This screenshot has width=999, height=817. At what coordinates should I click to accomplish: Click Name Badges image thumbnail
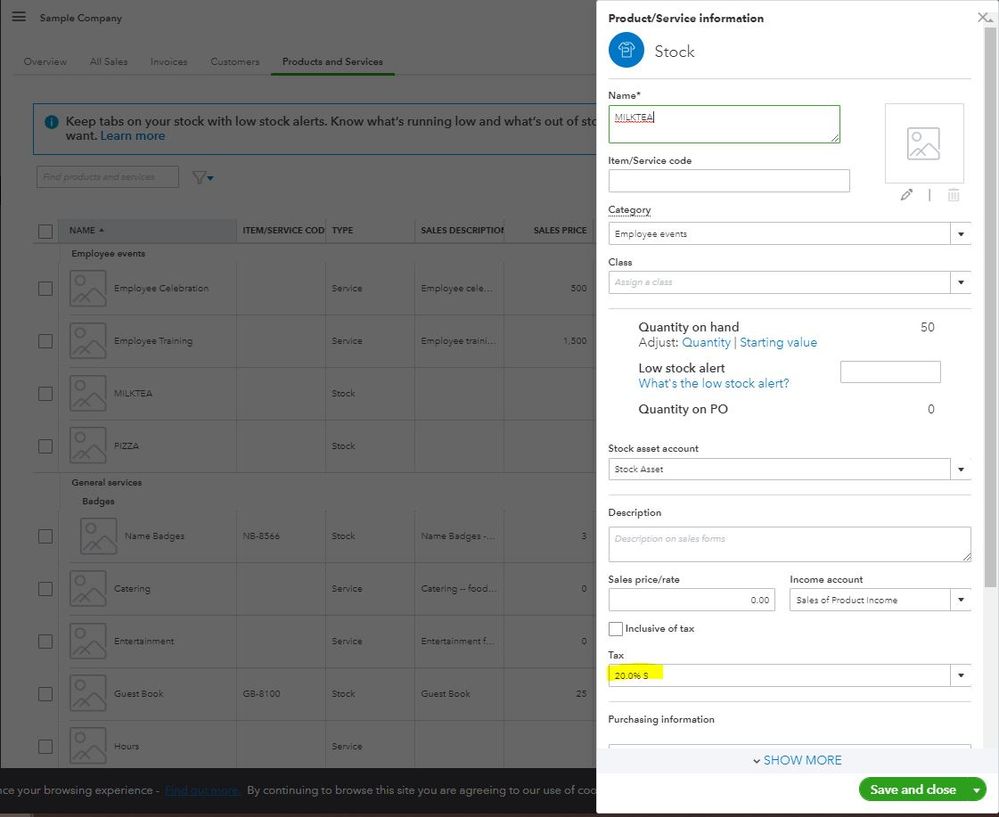[99, 536]
